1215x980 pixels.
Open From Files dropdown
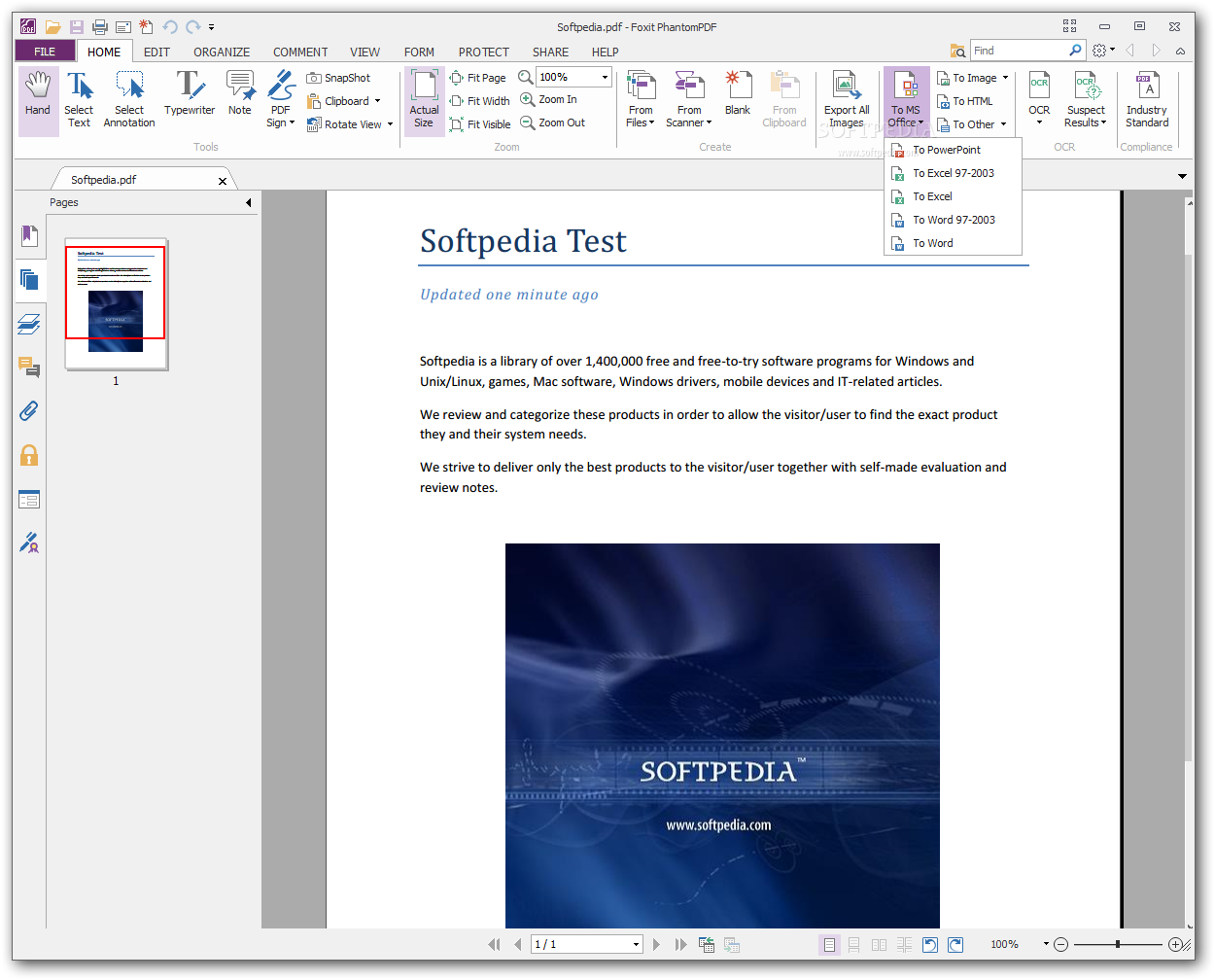click(x=641, y=100)
